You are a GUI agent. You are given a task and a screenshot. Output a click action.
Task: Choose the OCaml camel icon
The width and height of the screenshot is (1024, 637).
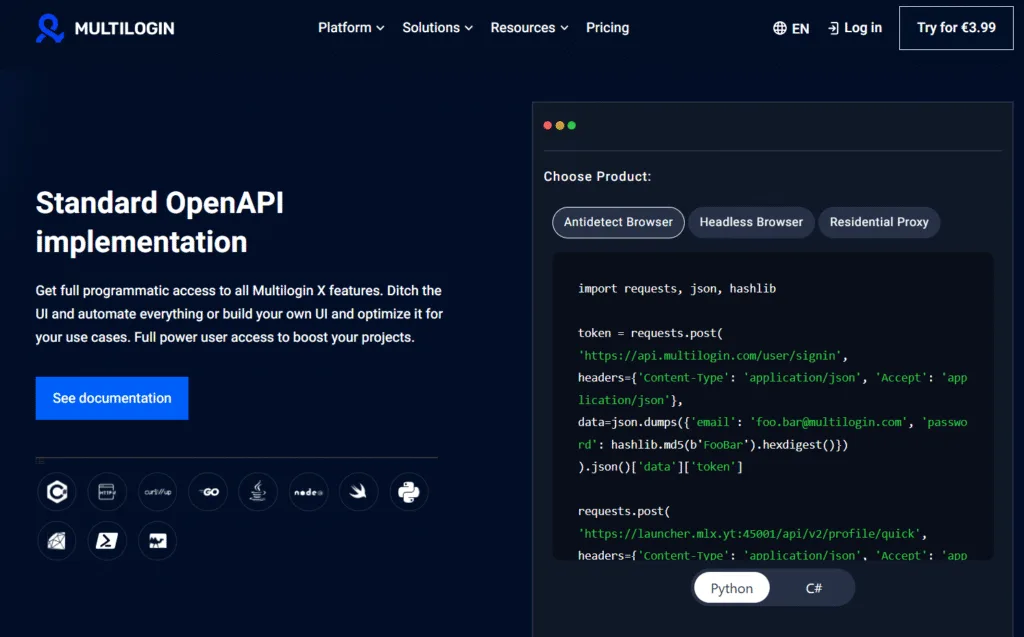pos(157,541)
